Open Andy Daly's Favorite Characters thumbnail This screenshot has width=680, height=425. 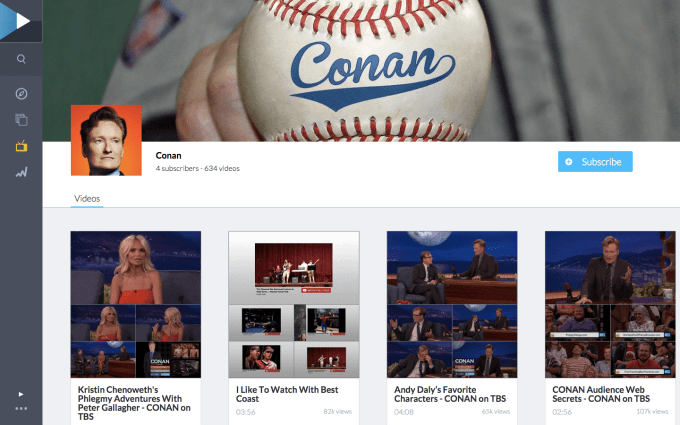click(452, 304)
